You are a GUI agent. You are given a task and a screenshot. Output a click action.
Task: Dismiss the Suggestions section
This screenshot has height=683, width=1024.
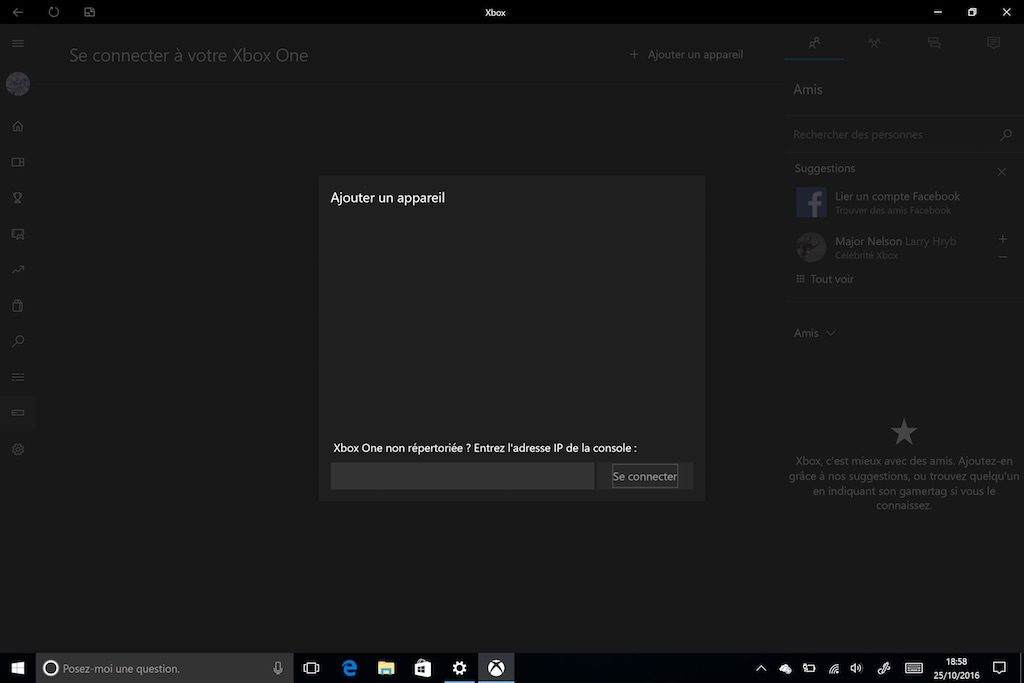pyautogui.click(x=1002, y=172)
